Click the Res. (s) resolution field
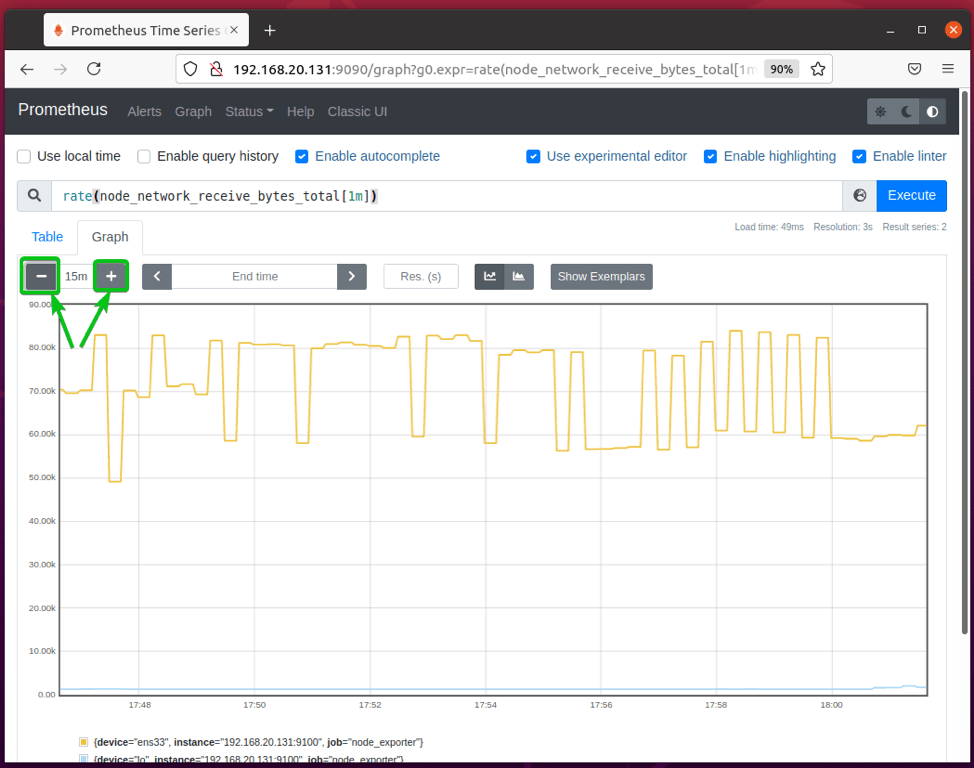 [x=421, y=277]
